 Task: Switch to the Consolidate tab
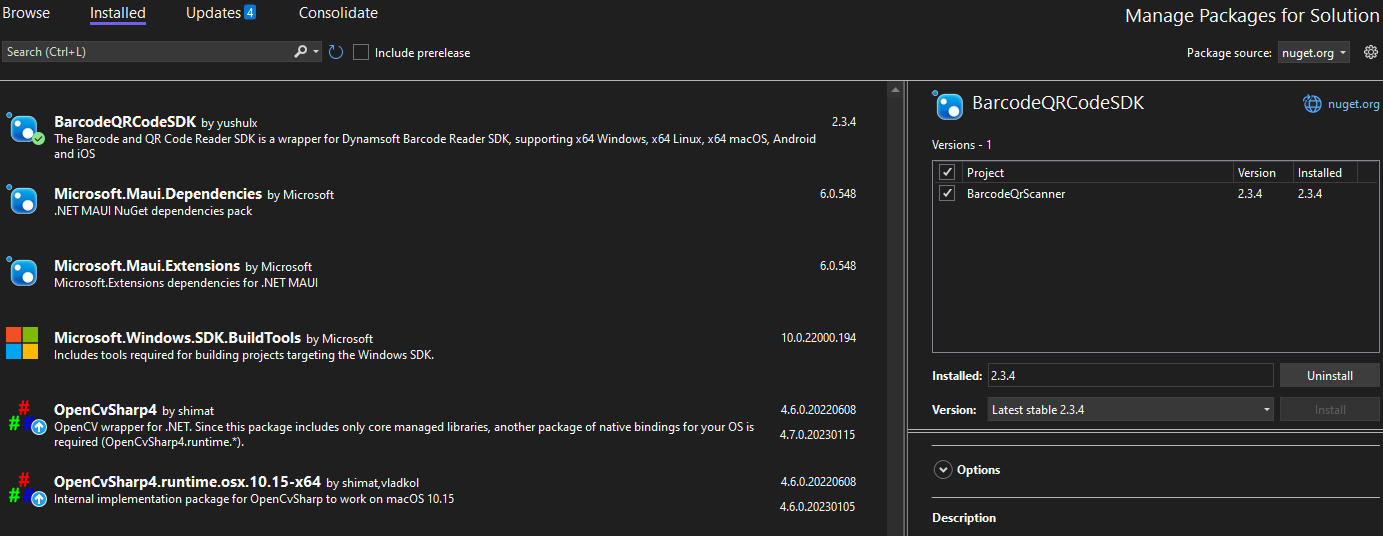338,13
